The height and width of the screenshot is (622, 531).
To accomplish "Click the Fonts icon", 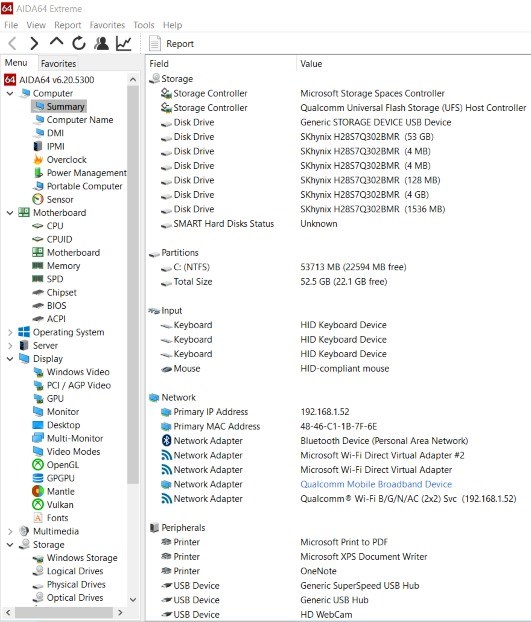I will (x=38, y=518).
